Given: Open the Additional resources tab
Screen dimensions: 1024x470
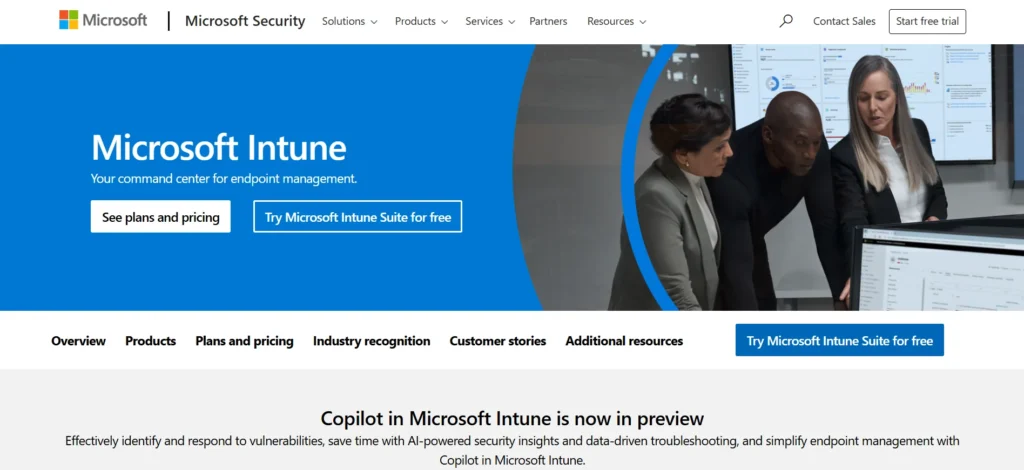Looking at the screenshot, I should tap(624, 341).
